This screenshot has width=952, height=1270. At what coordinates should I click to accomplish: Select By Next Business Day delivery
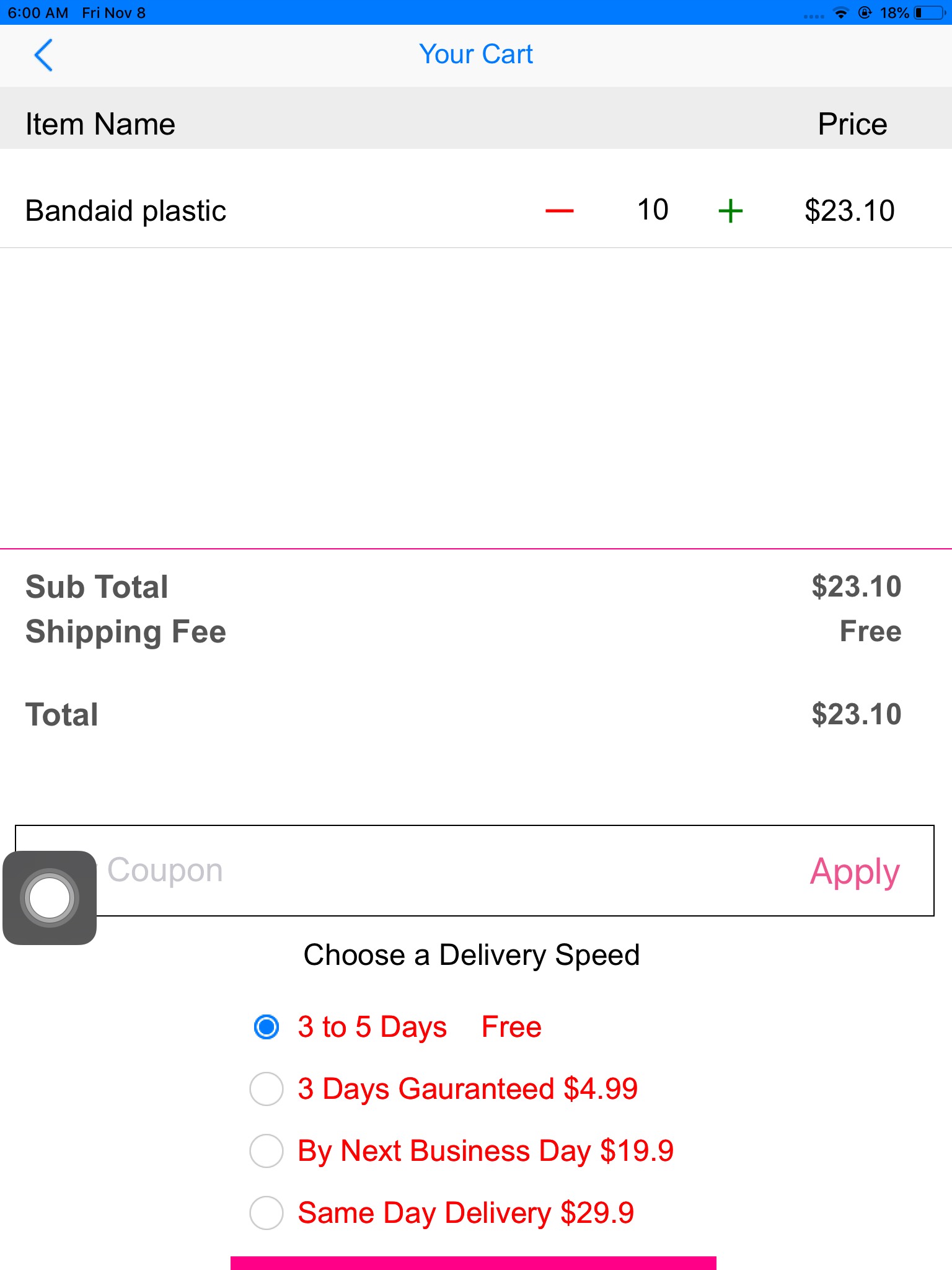267,1151
